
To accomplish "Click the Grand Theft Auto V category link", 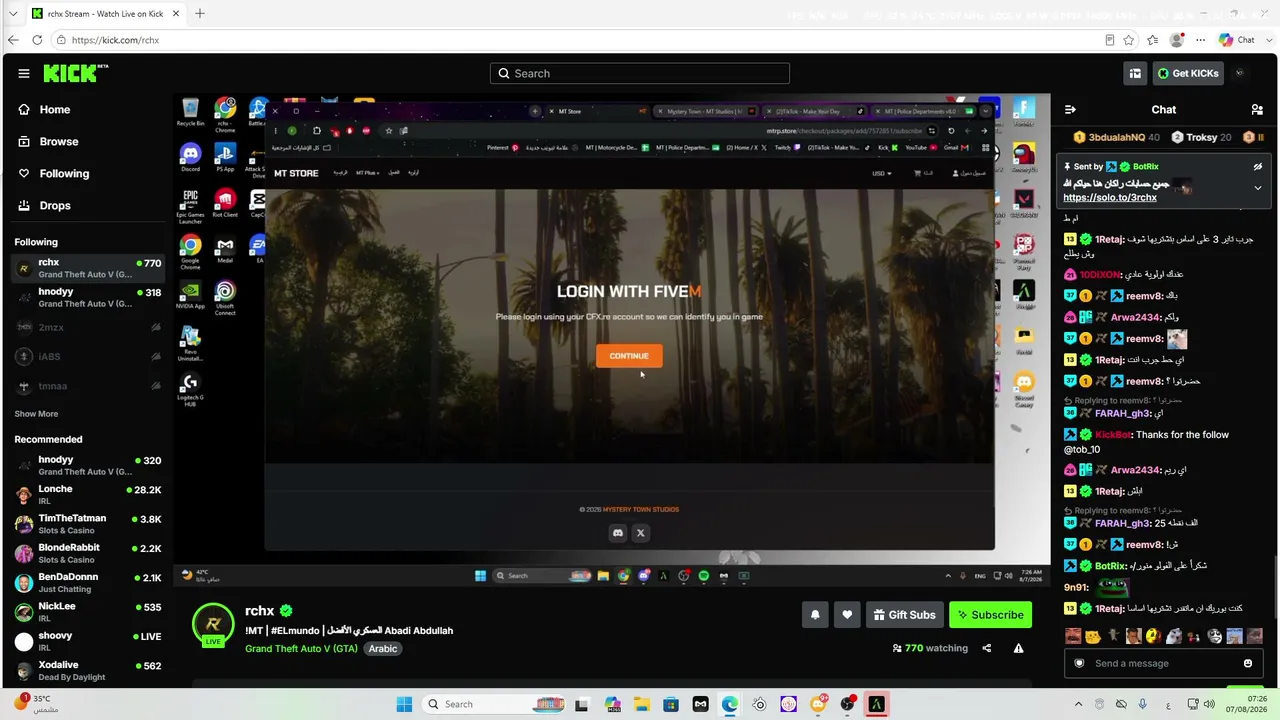I will 301,649.
